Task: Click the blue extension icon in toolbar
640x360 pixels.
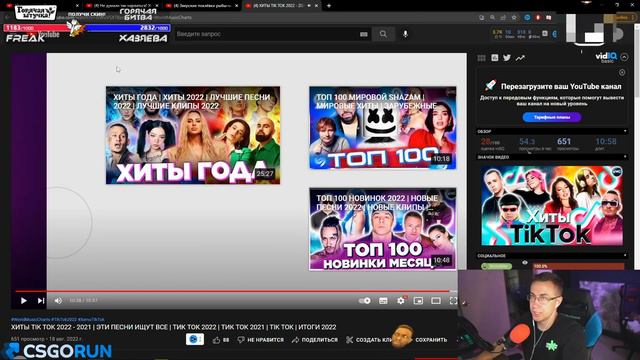Action: [527, 18]
